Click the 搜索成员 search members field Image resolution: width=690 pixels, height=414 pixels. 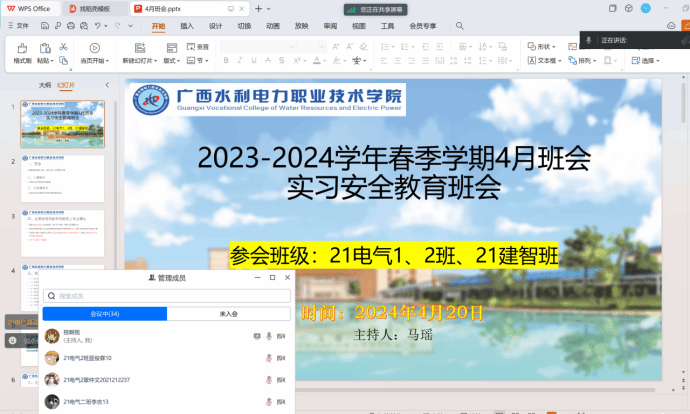[x=168, y=296]
